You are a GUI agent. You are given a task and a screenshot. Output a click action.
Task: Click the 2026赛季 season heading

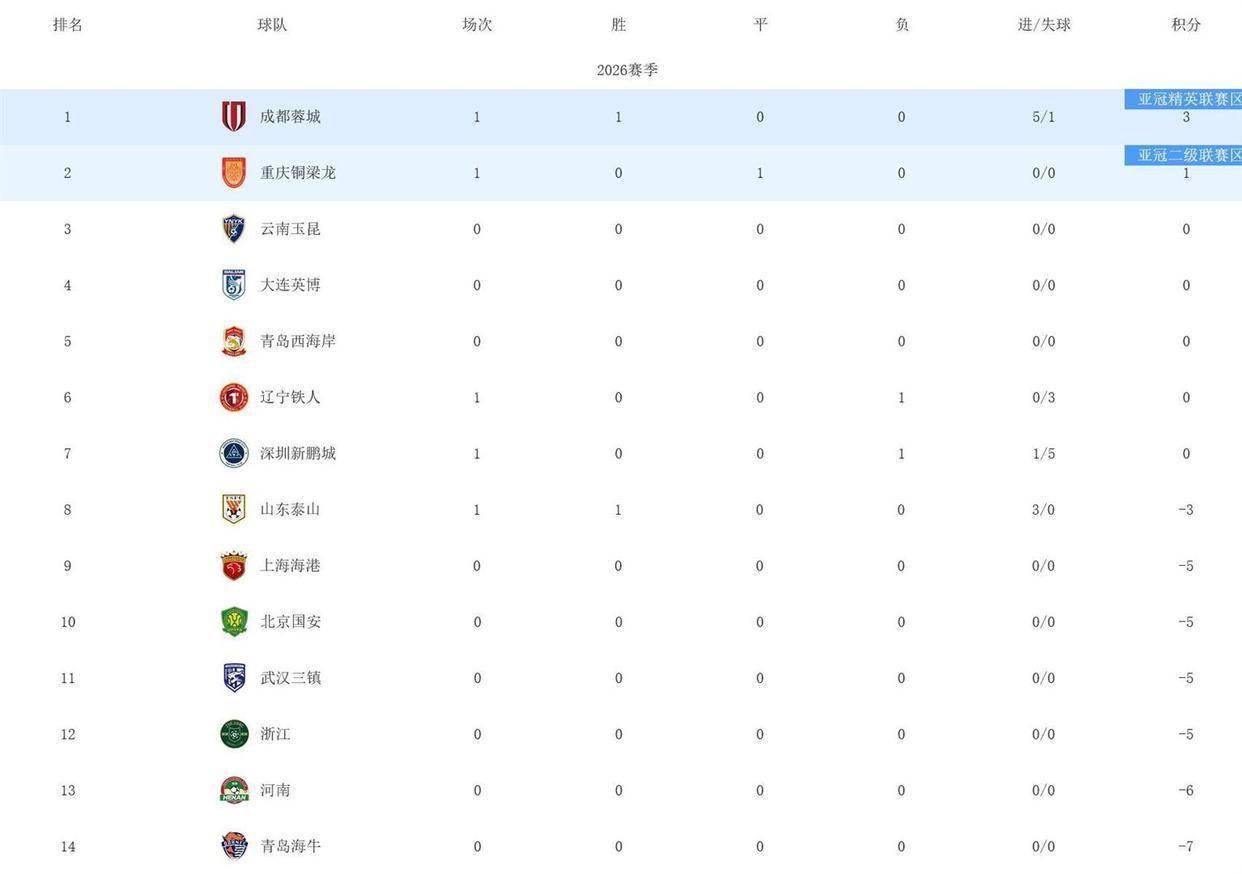tap(627, 70)
